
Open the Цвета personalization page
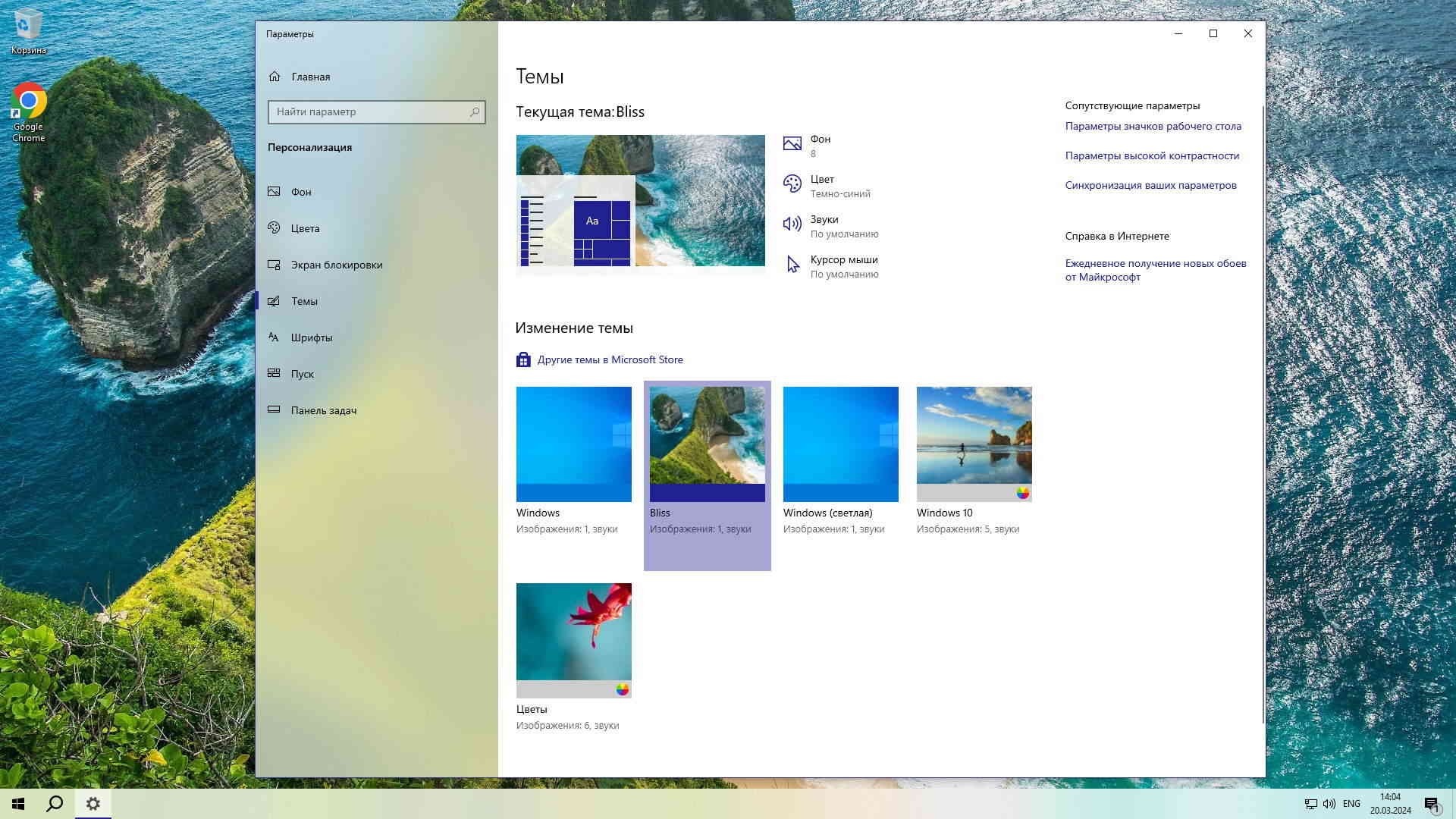(x=305, y=228)
